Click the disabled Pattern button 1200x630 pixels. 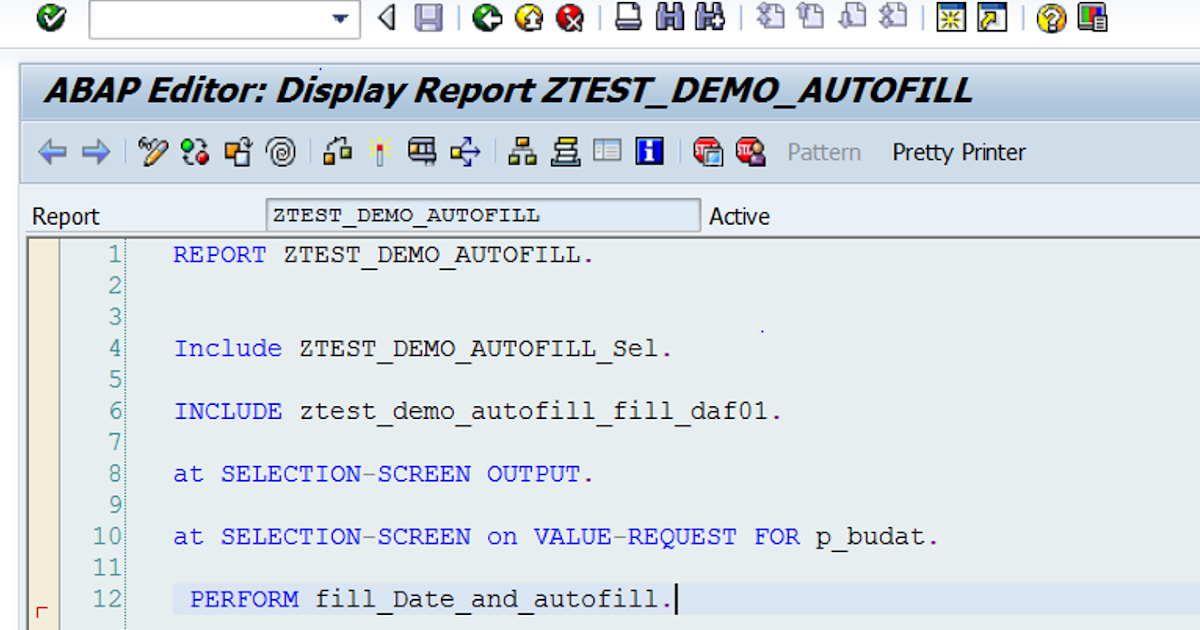822,152
